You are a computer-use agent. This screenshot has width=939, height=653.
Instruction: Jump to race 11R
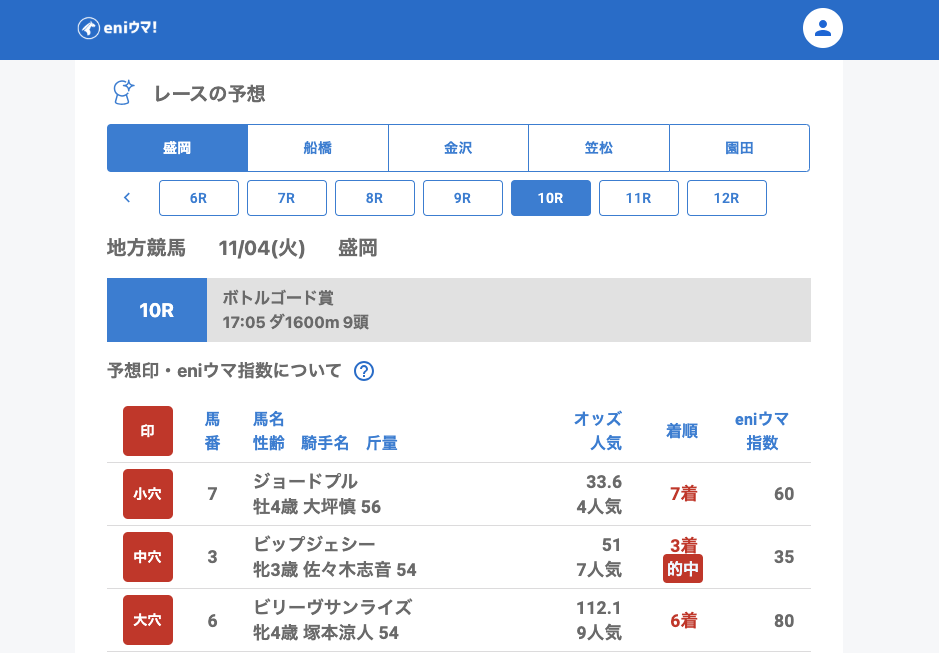639,198
